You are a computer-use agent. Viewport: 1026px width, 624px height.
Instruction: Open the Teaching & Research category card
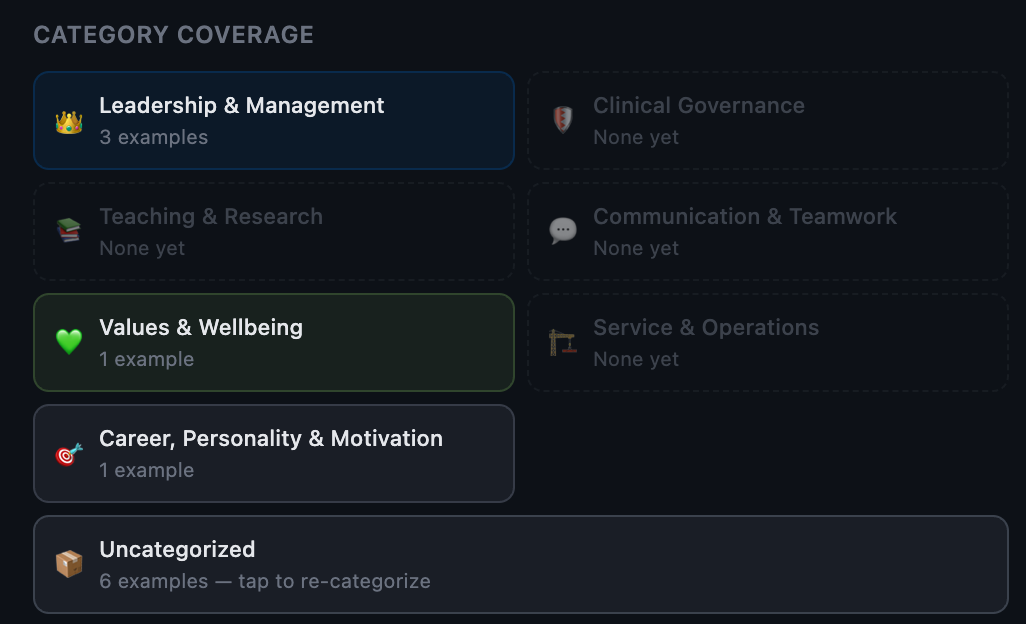[x=274, y=230]
